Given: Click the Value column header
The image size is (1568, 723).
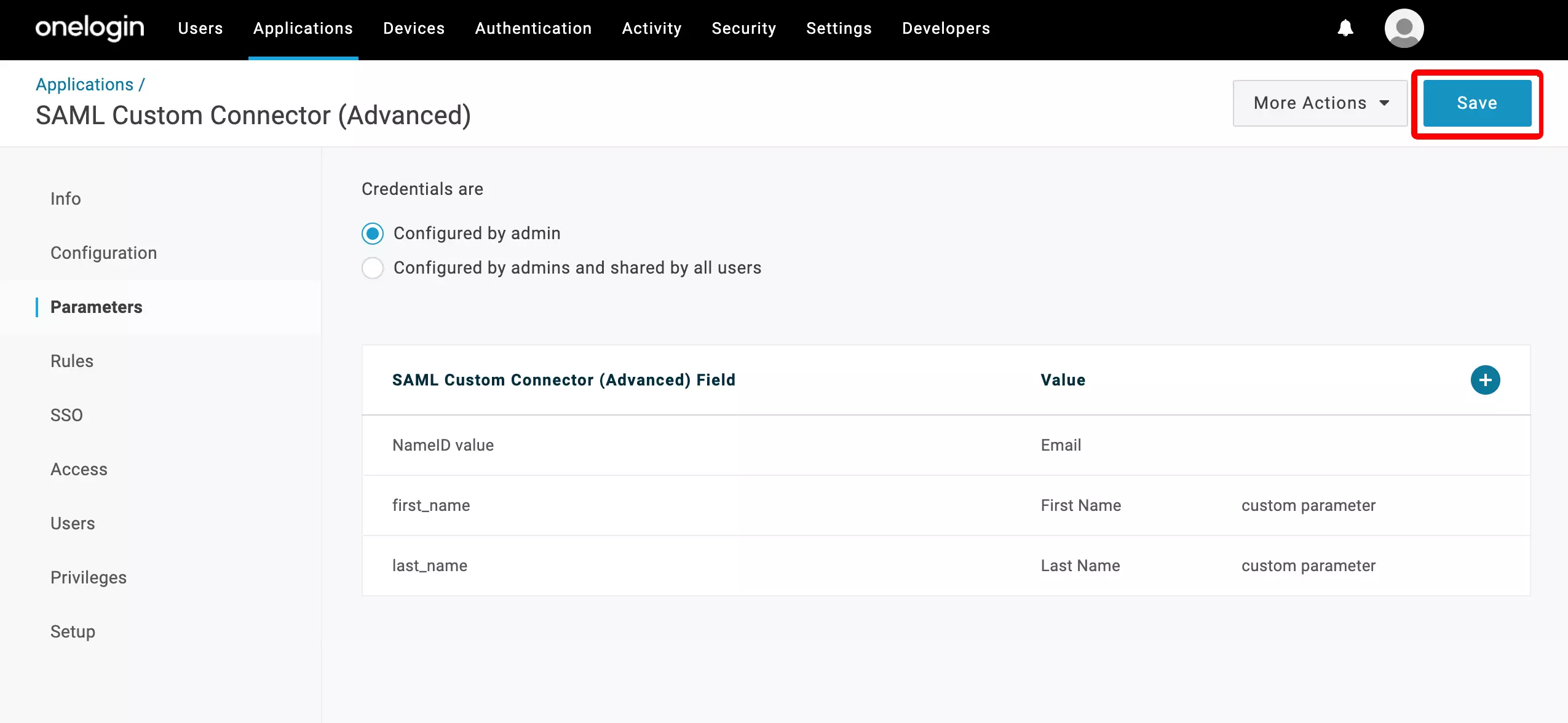Looking at the screenshot, I should pyautogui.click(x=1063, y=380).
